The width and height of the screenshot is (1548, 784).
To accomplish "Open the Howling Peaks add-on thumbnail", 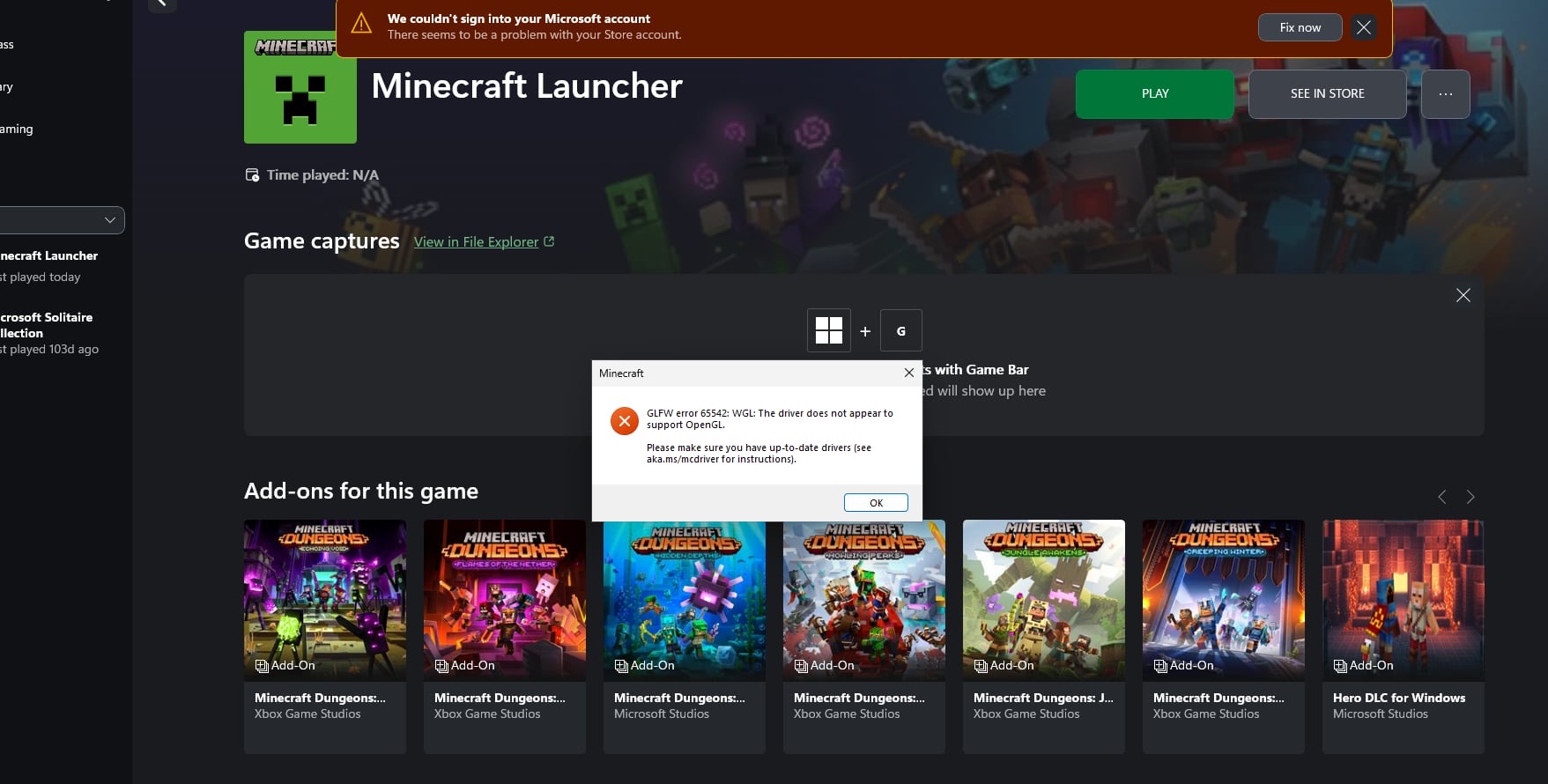I will coord(864,601).
